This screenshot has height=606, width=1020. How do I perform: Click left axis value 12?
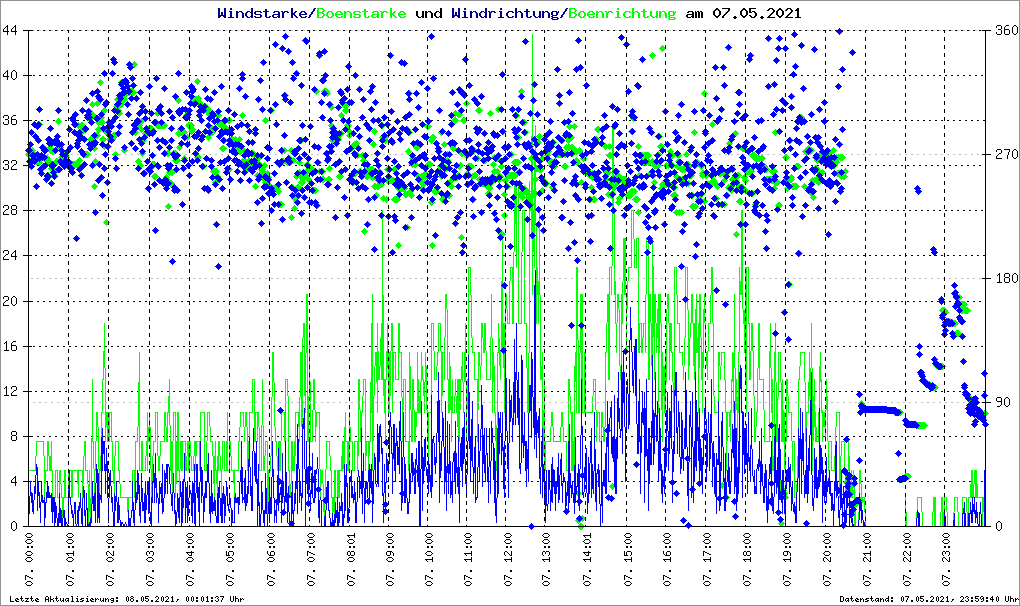10,391
